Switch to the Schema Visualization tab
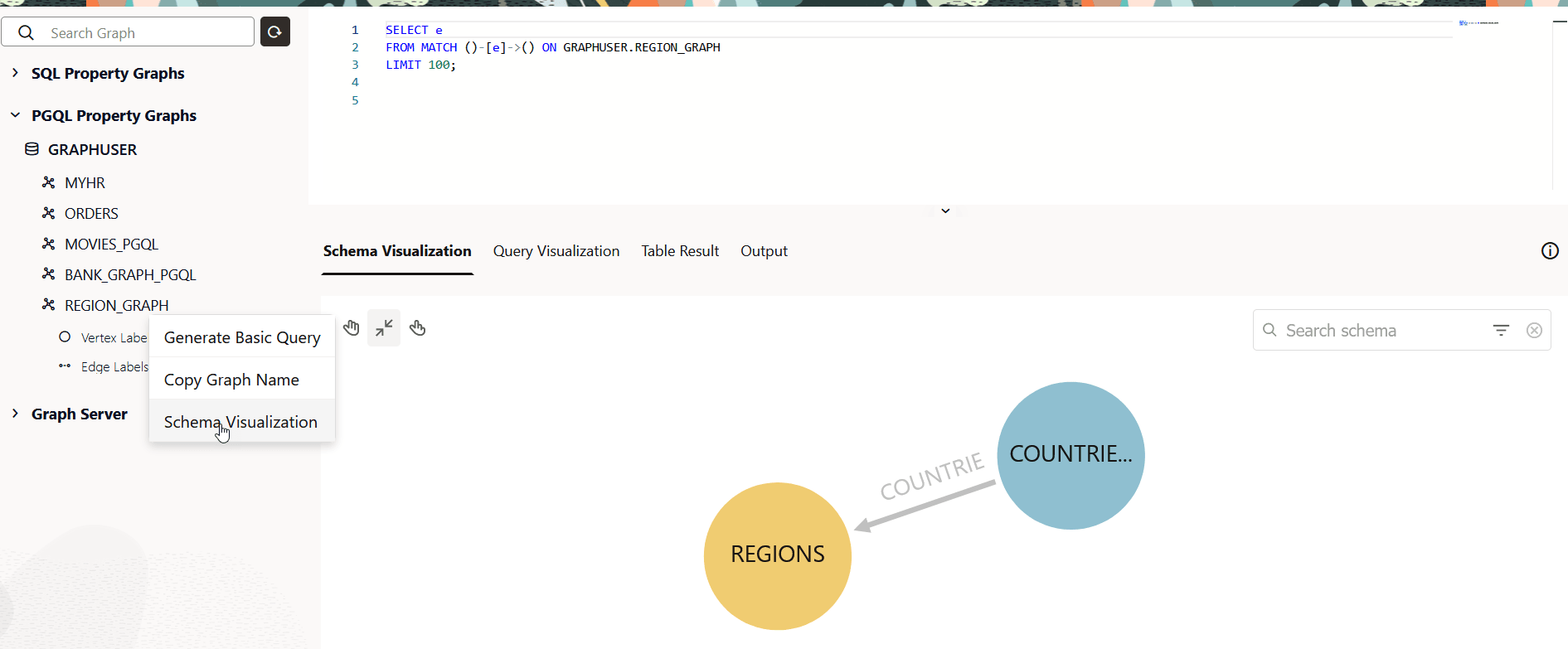 click(x=397, y=251)
